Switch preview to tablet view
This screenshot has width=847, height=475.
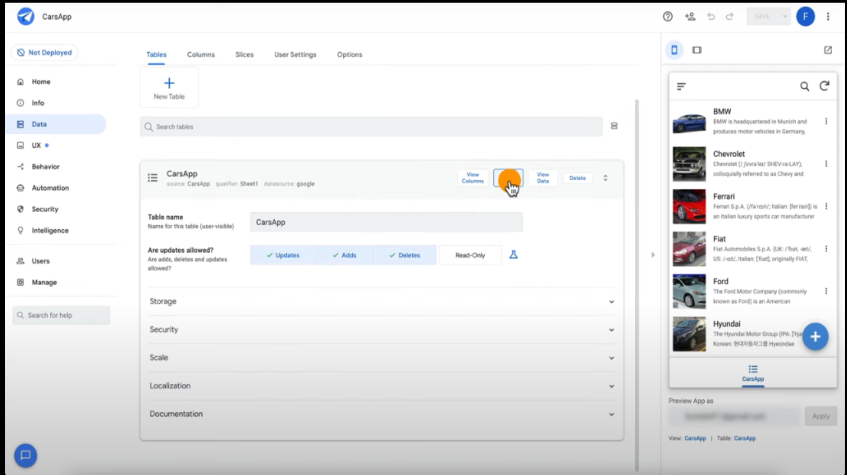(697, 50)
